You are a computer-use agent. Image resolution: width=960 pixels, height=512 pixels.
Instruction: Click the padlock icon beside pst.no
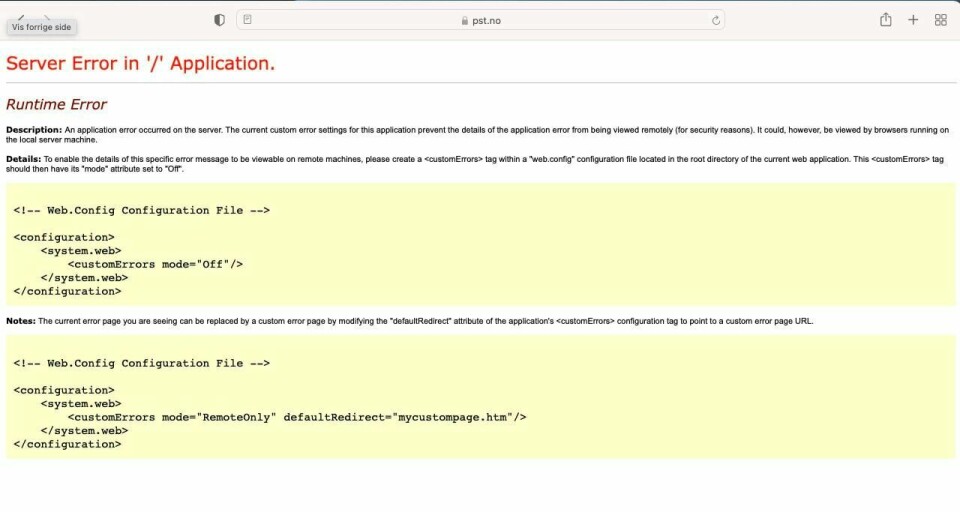[x=464, y=20]
